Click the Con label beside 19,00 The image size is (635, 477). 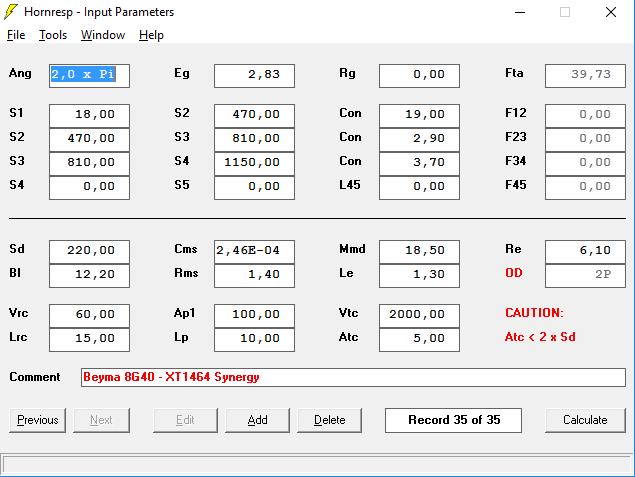point(350,113)
